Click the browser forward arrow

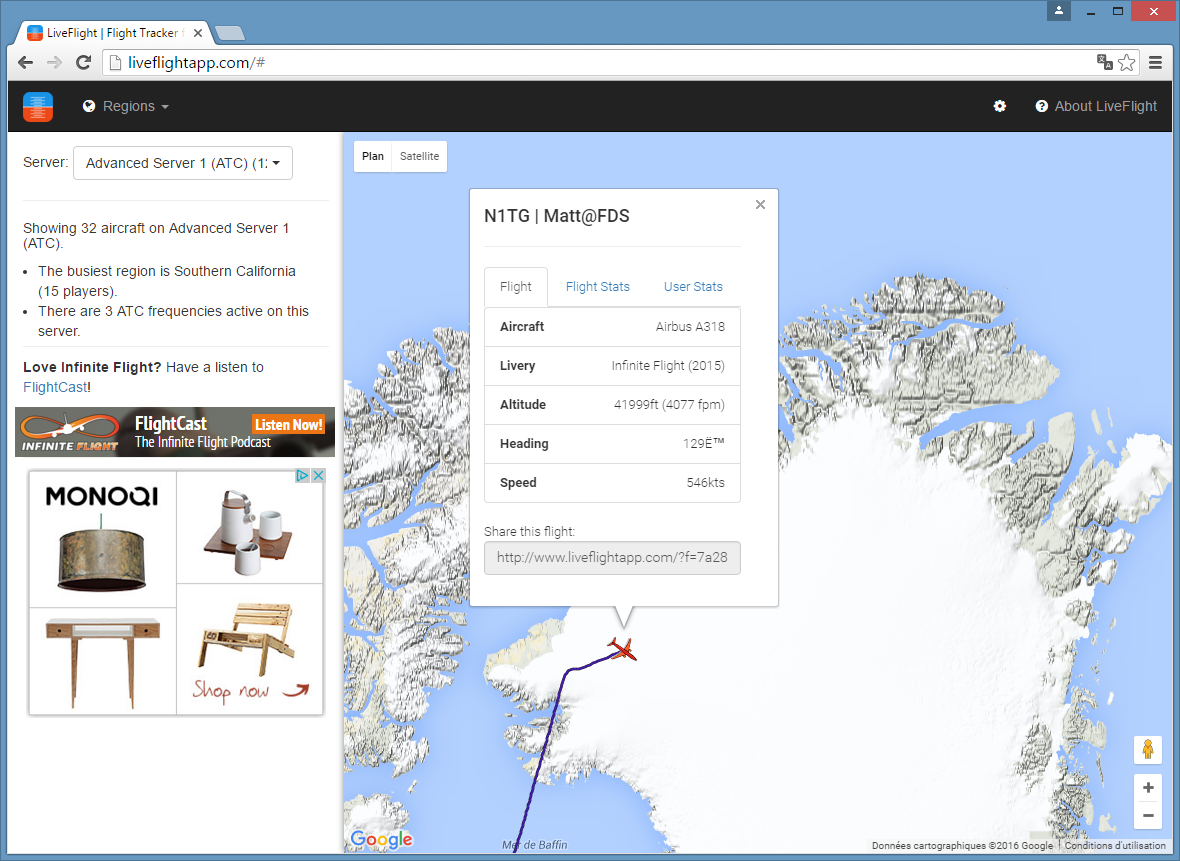point(54,62)
